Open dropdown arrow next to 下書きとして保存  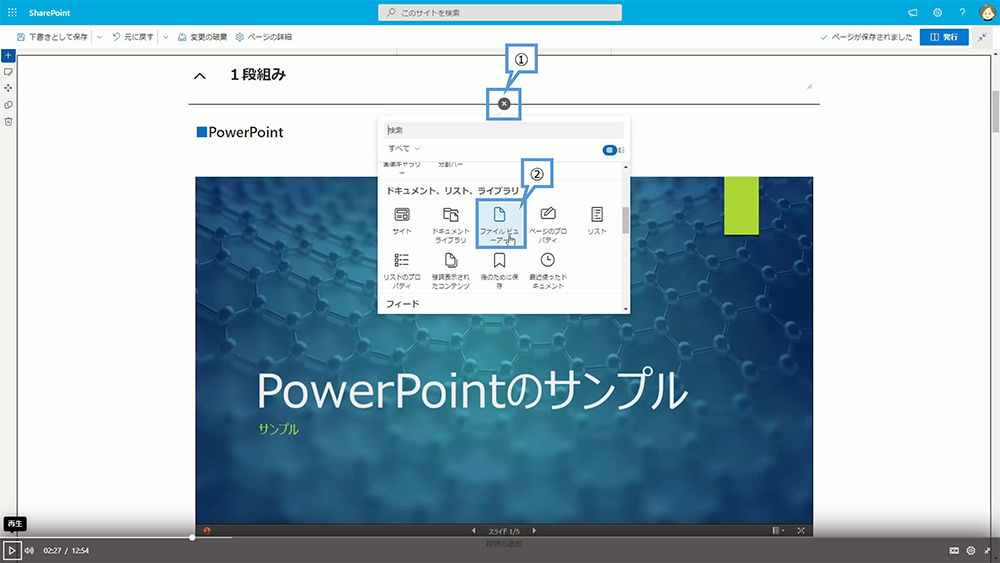[99, 37]
